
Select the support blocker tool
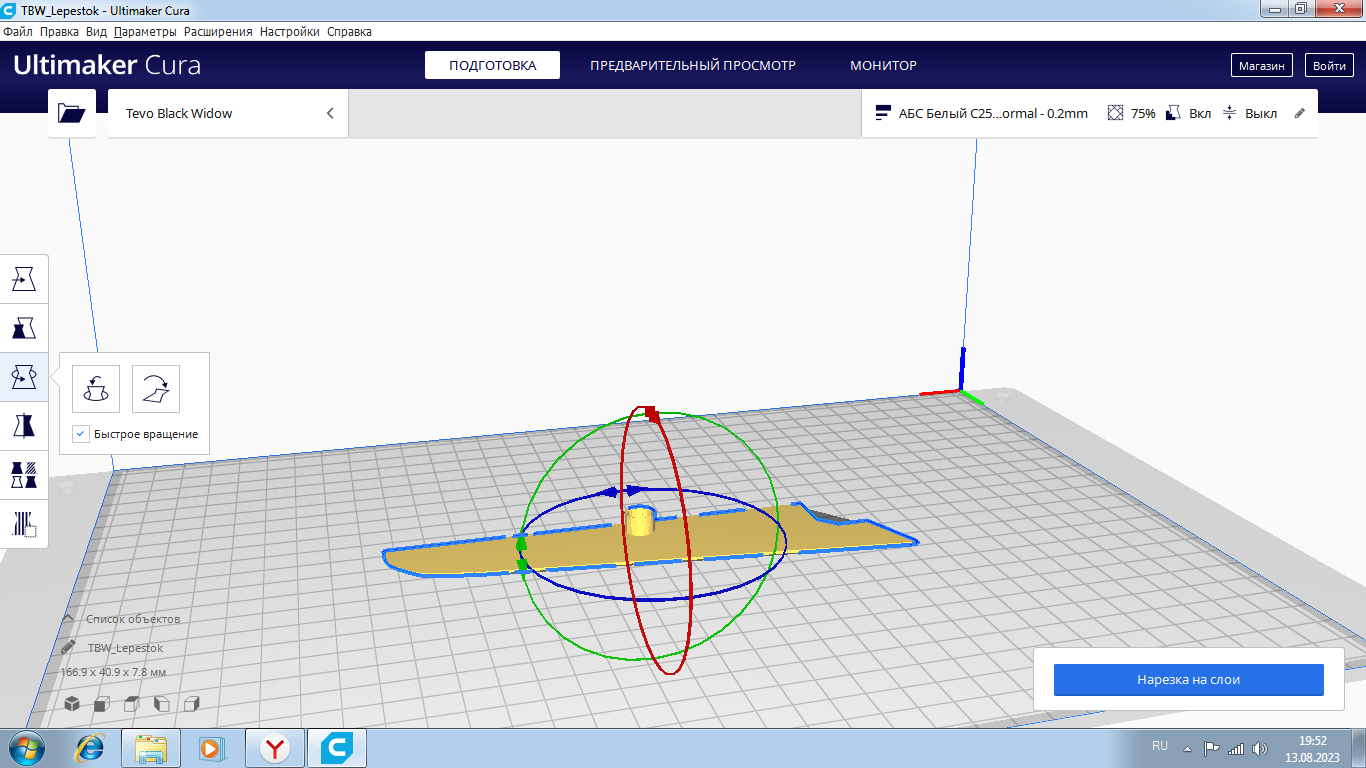[x=24, y=524]
